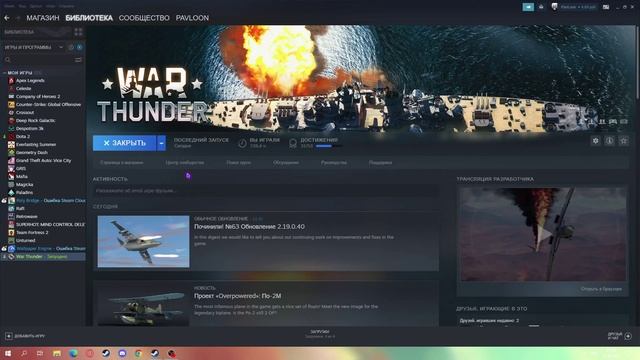640x360 pixels.
Task: Open the СООБЩЕСТВО tab
Action: [x=144, y=18]
